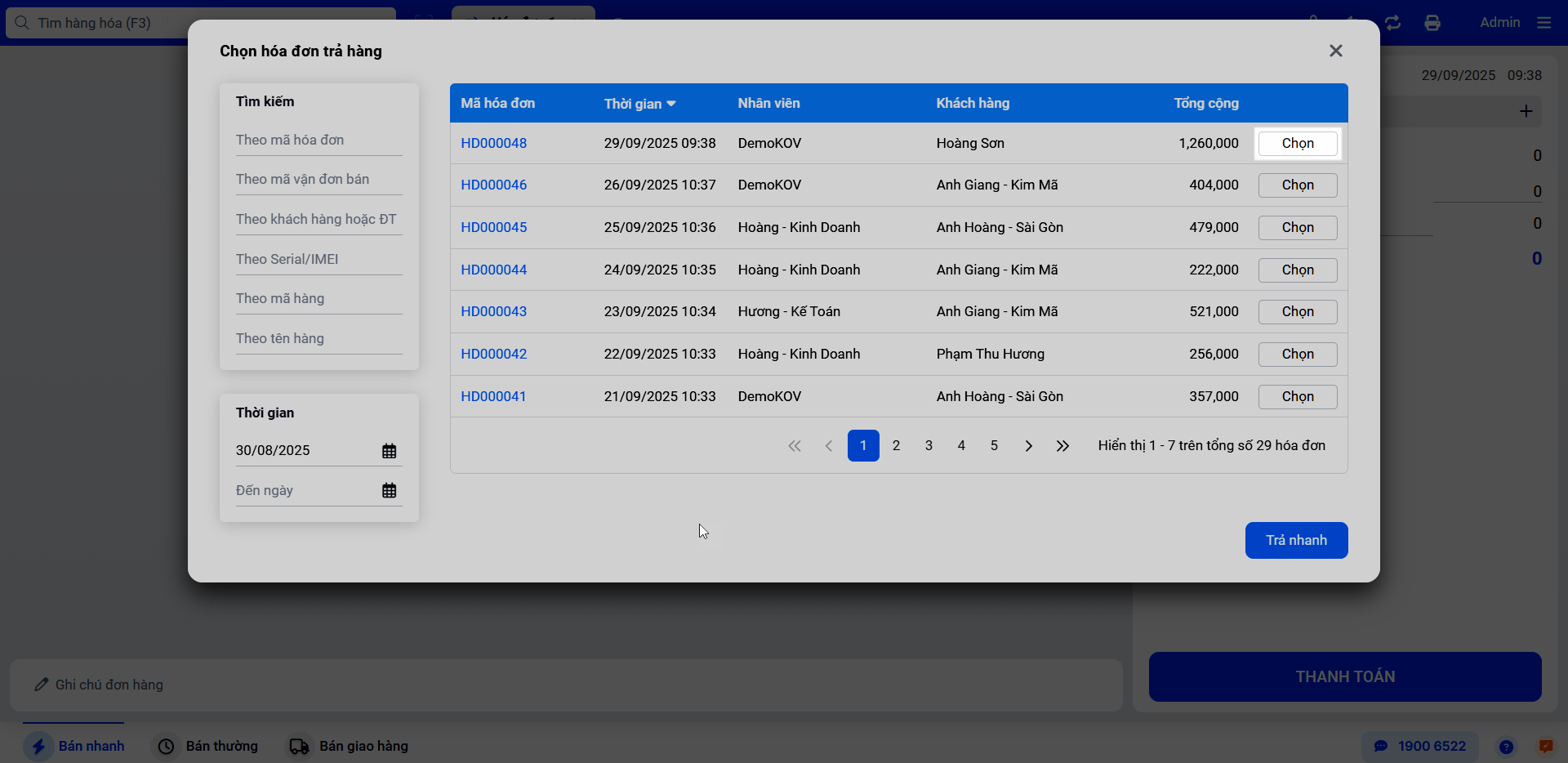Select invoice HD000048 with Chọn button
Screen dimensions: 1568x763
1297,144
